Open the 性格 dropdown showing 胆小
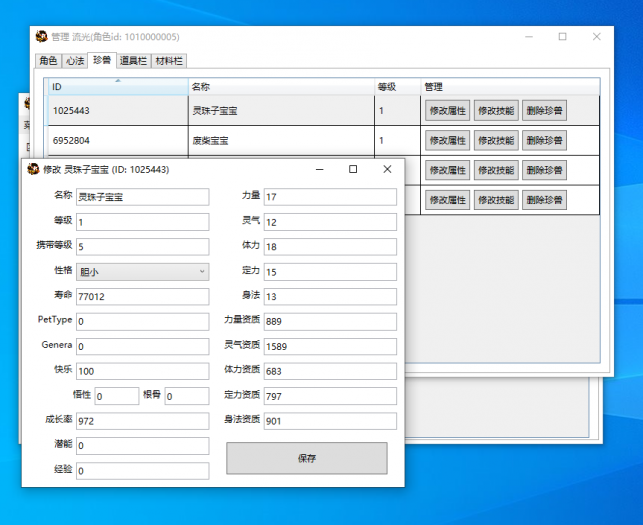643x525 pixels. click(x=143, y=272)
